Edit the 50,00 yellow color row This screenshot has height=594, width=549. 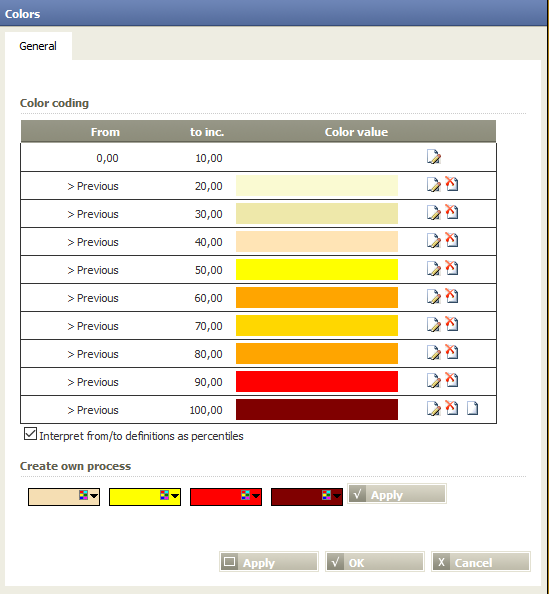434,268
